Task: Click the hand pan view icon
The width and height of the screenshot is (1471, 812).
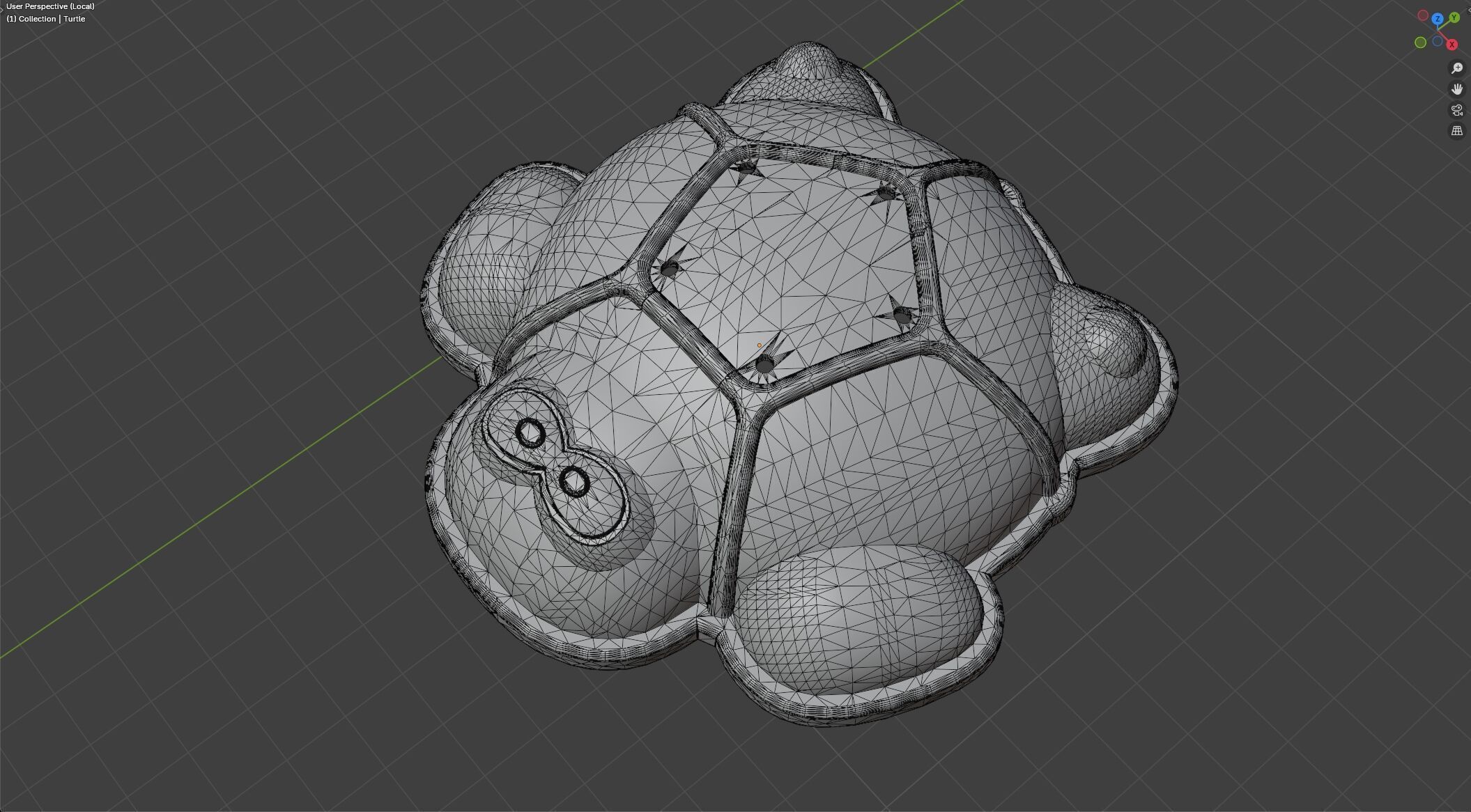Action: 1456,89
